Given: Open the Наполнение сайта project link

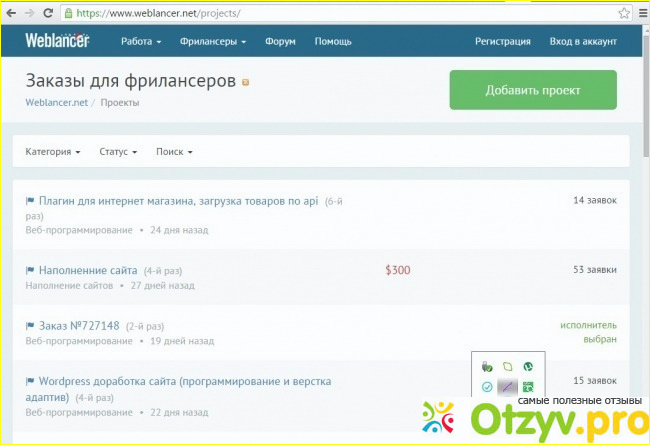Looking at the screenshot, I should (88, 270).
